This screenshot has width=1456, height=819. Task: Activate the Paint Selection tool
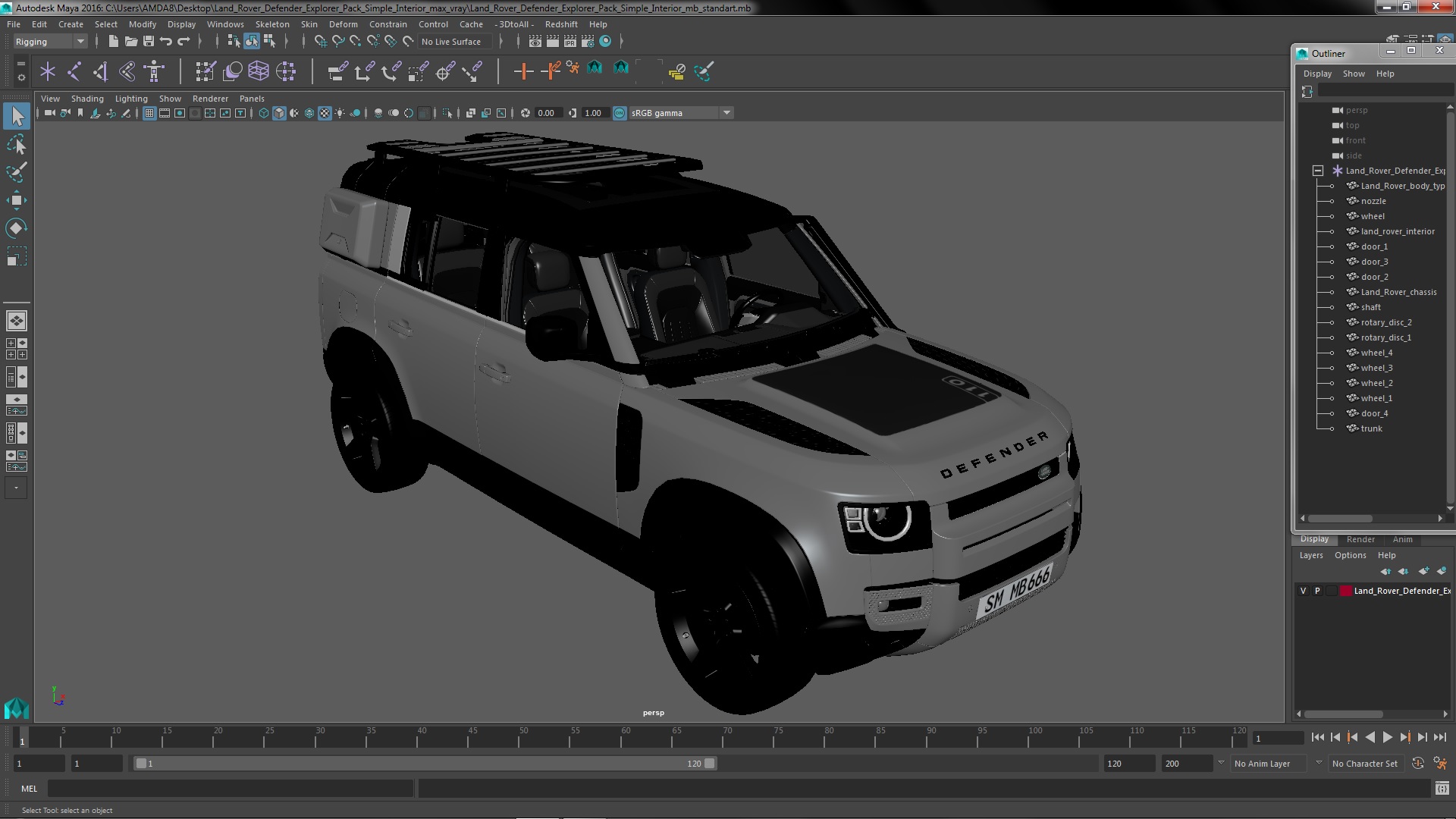[17, 172]
